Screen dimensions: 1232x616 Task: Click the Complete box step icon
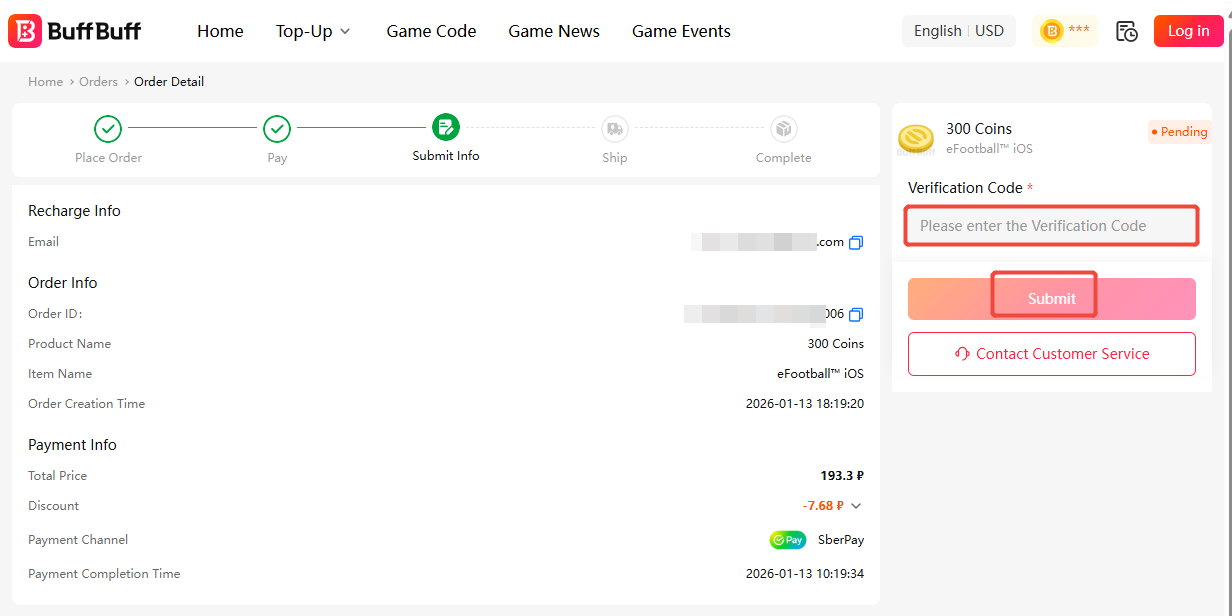click(783, 128)
